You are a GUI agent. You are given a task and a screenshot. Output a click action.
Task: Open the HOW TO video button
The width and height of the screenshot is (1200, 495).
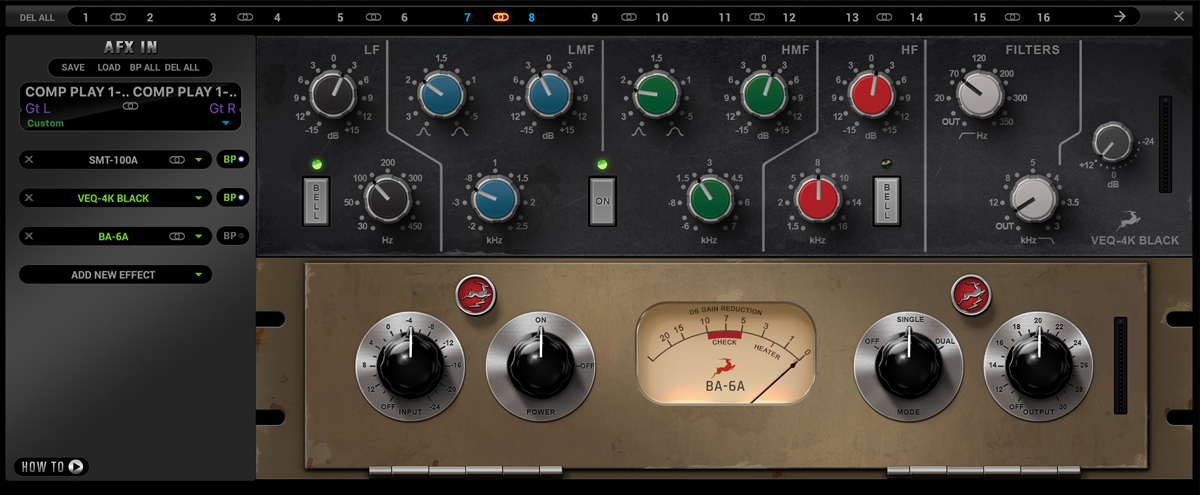point(51,466)
